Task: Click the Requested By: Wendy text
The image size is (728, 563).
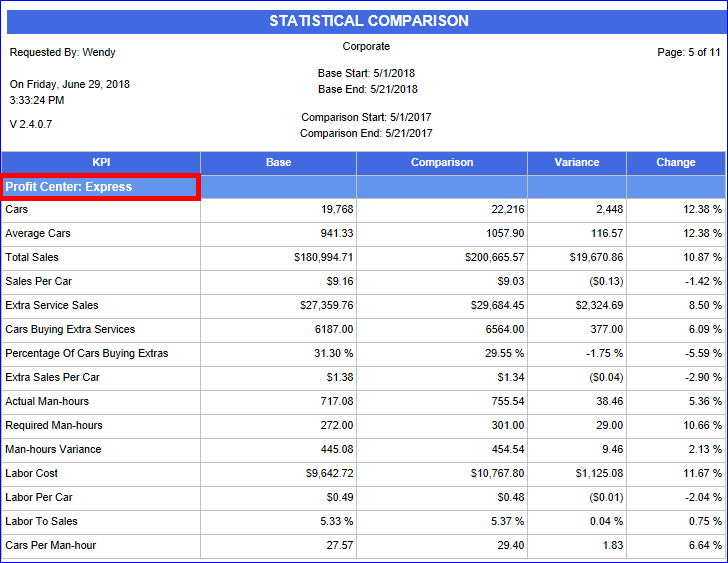Action: (62, 52)
